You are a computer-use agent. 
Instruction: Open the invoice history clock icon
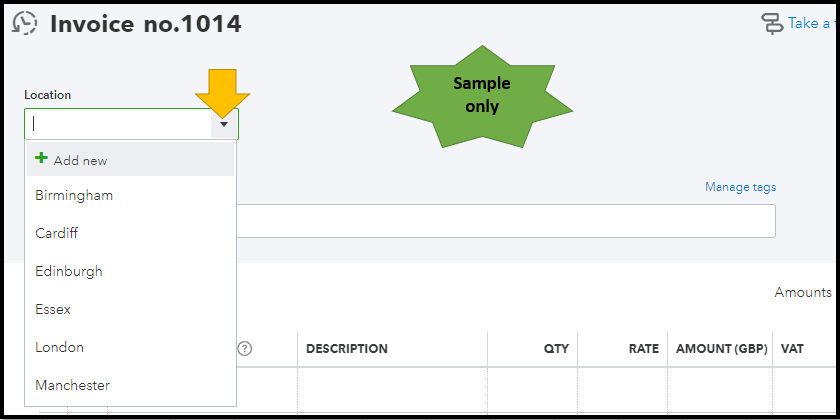[26, 23]
